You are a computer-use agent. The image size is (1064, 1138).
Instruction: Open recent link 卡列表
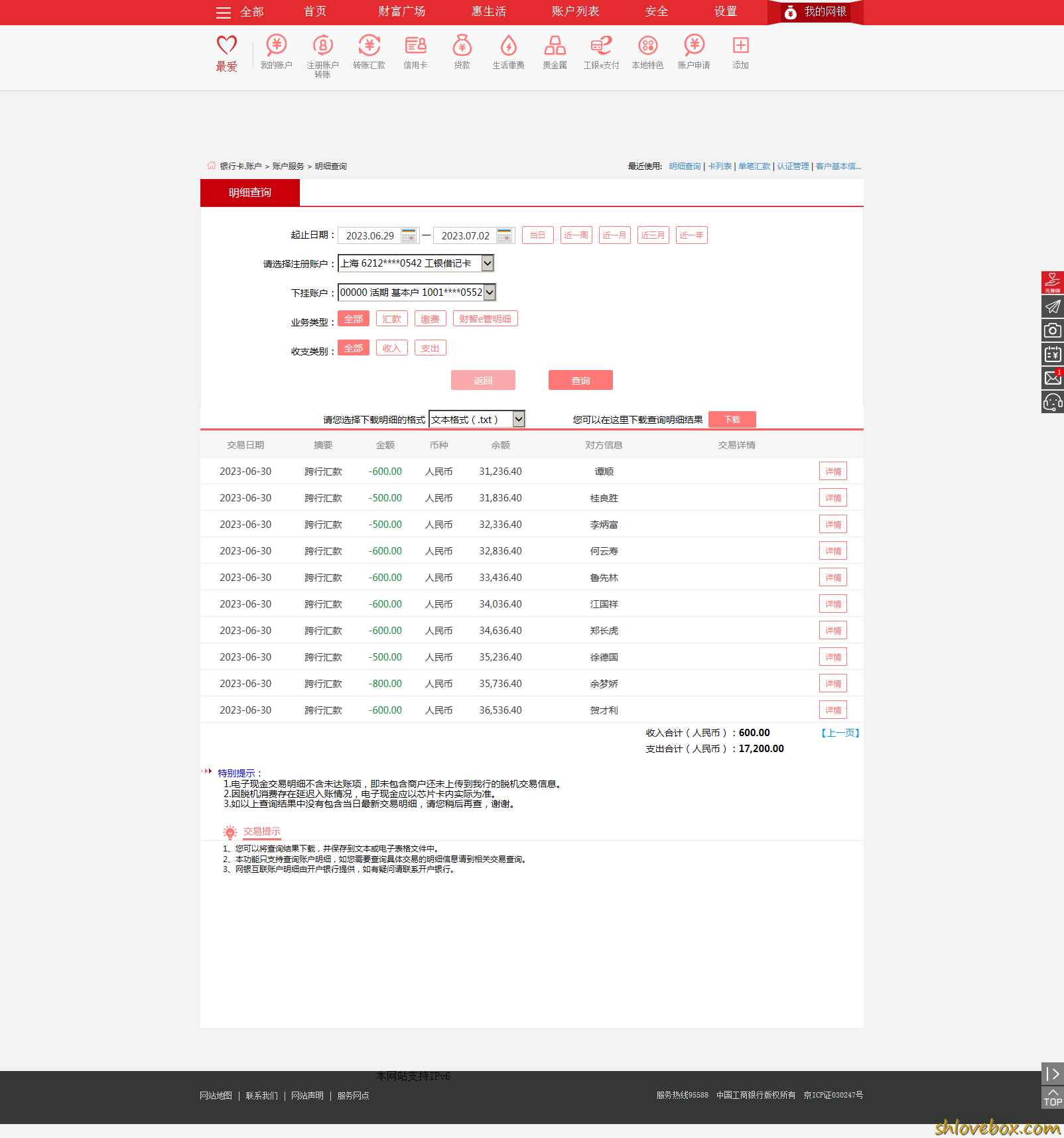(720, 166)
